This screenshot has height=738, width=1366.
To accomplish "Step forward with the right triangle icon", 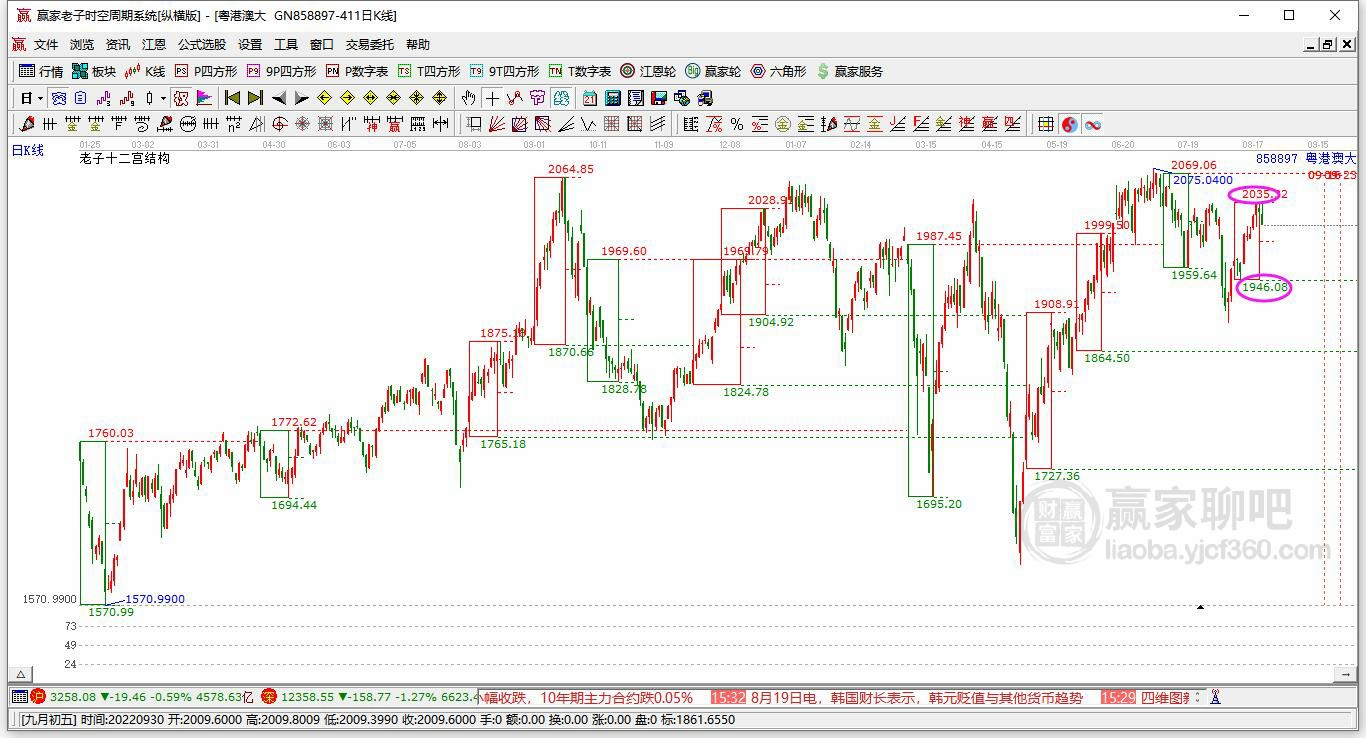I will [301, 98].
